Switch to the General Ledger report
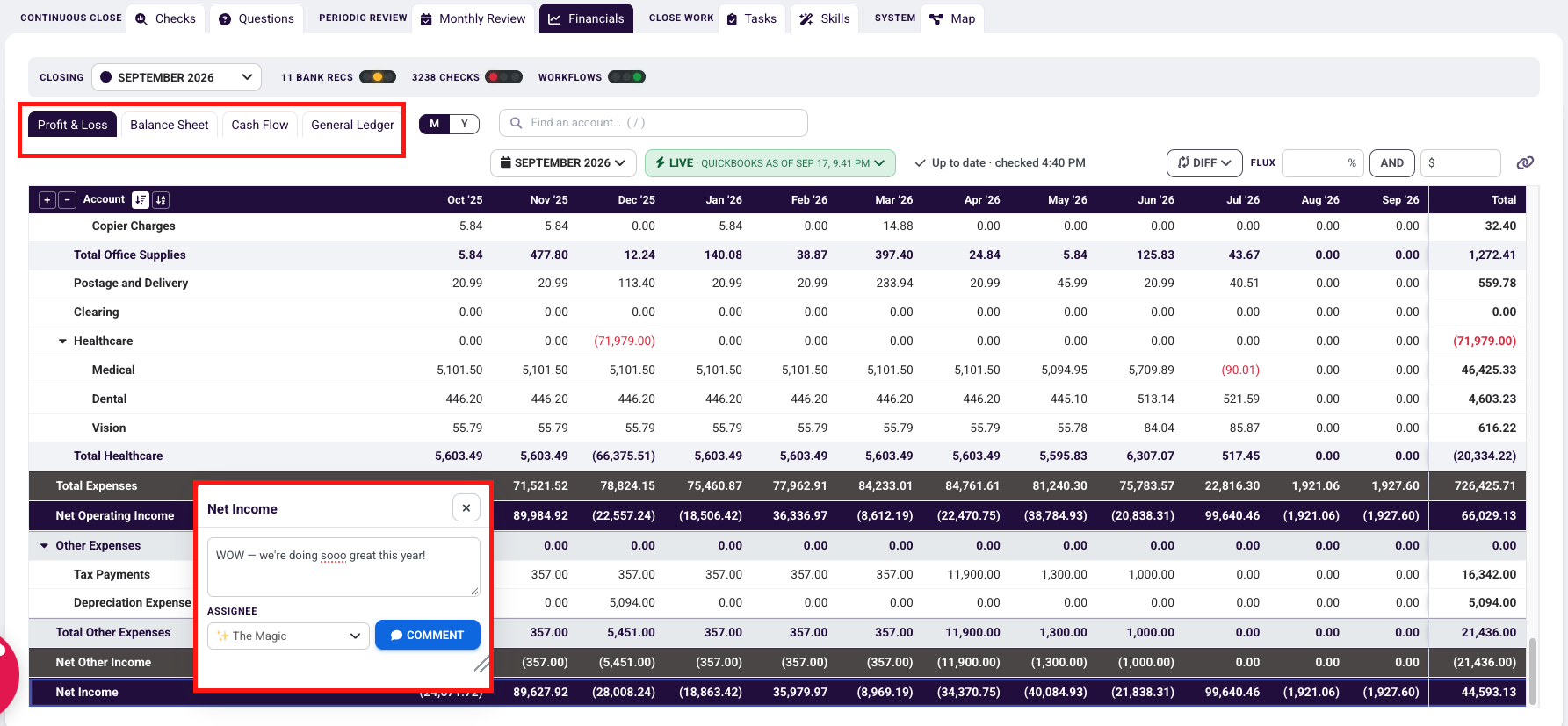Viewport: 1568px width, 726px height. [x=352, y=125]
